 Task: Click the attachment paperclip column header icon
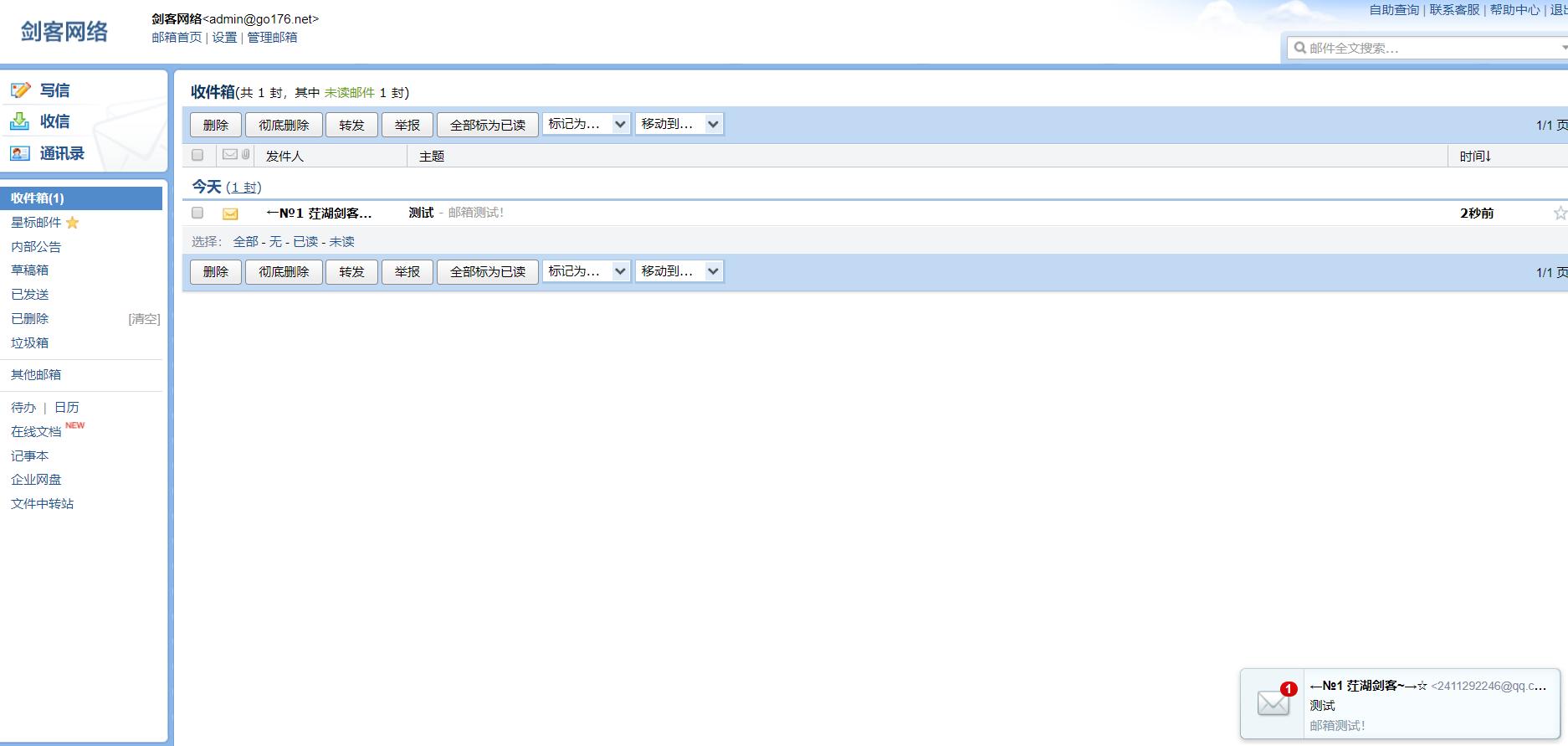pos(245,154)
